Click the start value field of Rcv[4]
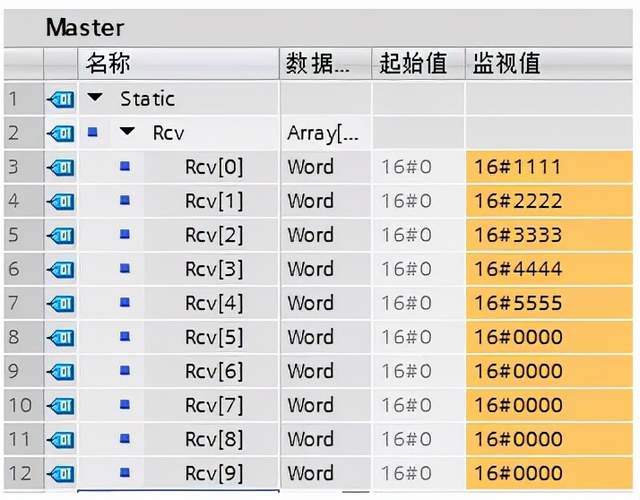640x500 pixels. pos(406,303)
